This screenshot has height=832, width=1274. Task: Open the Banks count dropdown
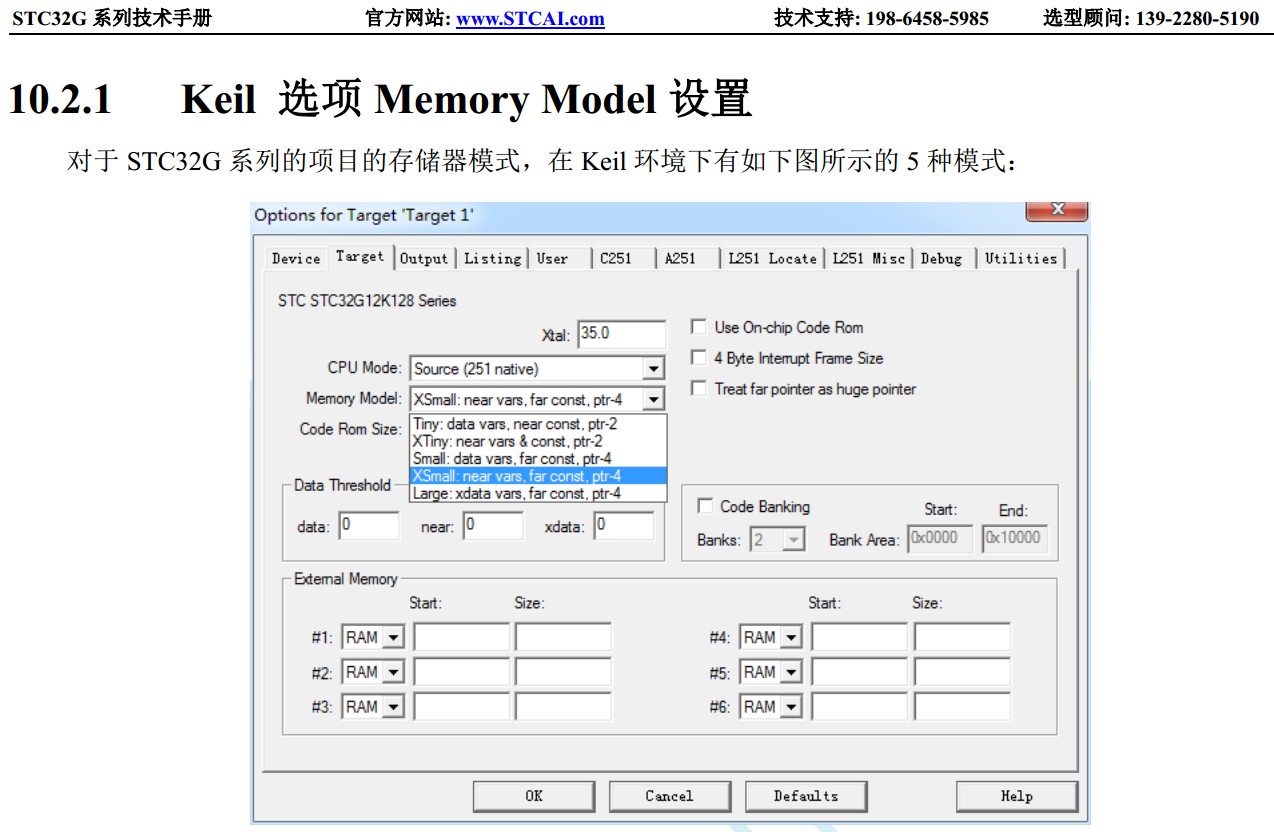coord(778,540)
